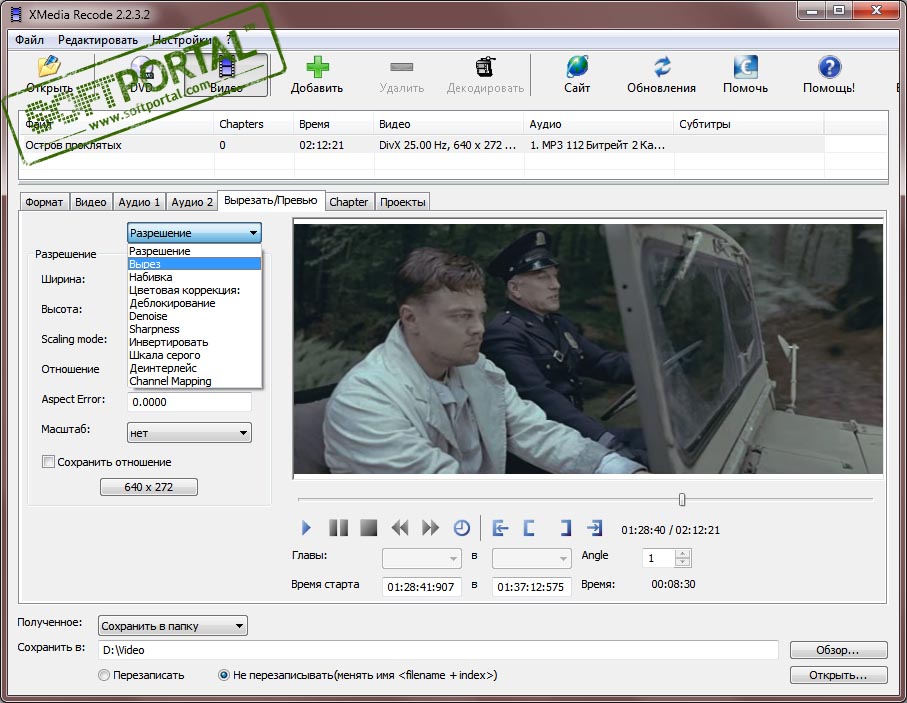The height and width of the screenshot is (703, 907).
Task: Set cut start bracket marker
Action: (529, 528)
